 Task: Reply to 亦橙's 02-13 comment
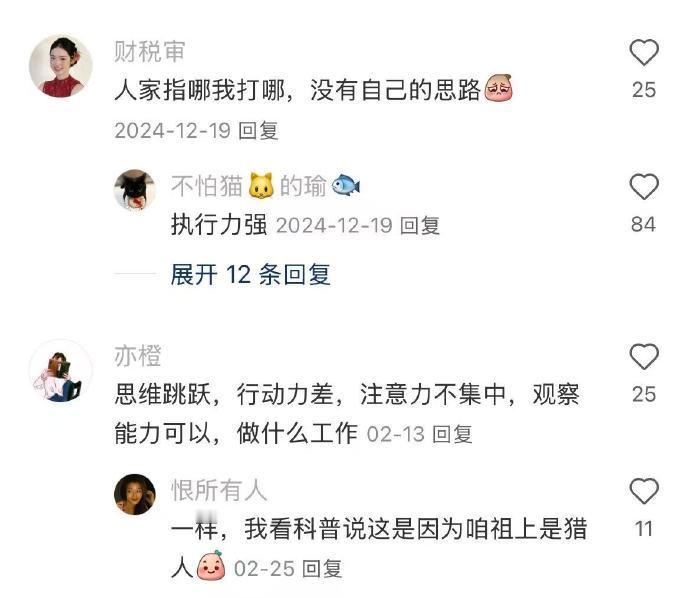coord(452,434)
